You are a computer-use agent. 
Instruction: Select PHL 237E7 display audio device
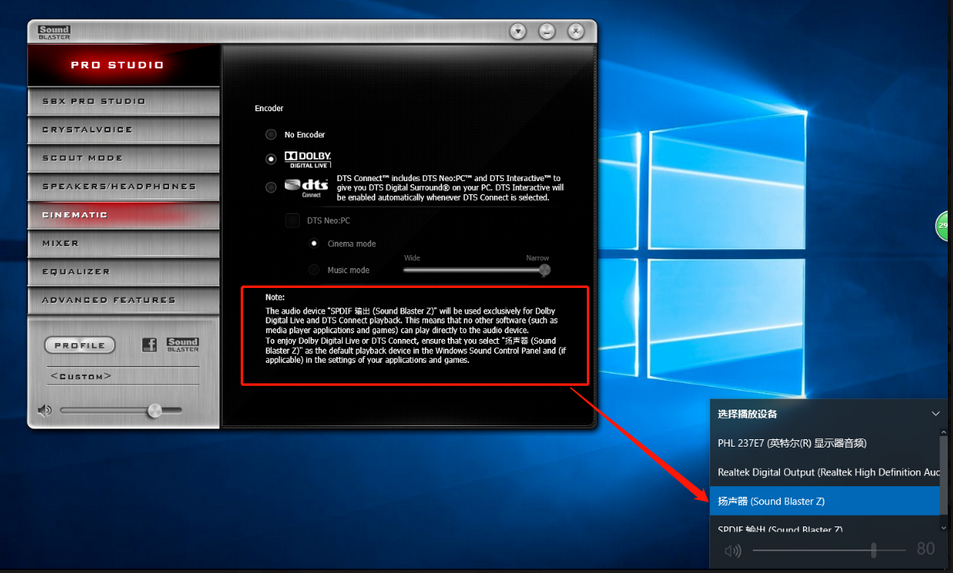click(x=825, y=443)
